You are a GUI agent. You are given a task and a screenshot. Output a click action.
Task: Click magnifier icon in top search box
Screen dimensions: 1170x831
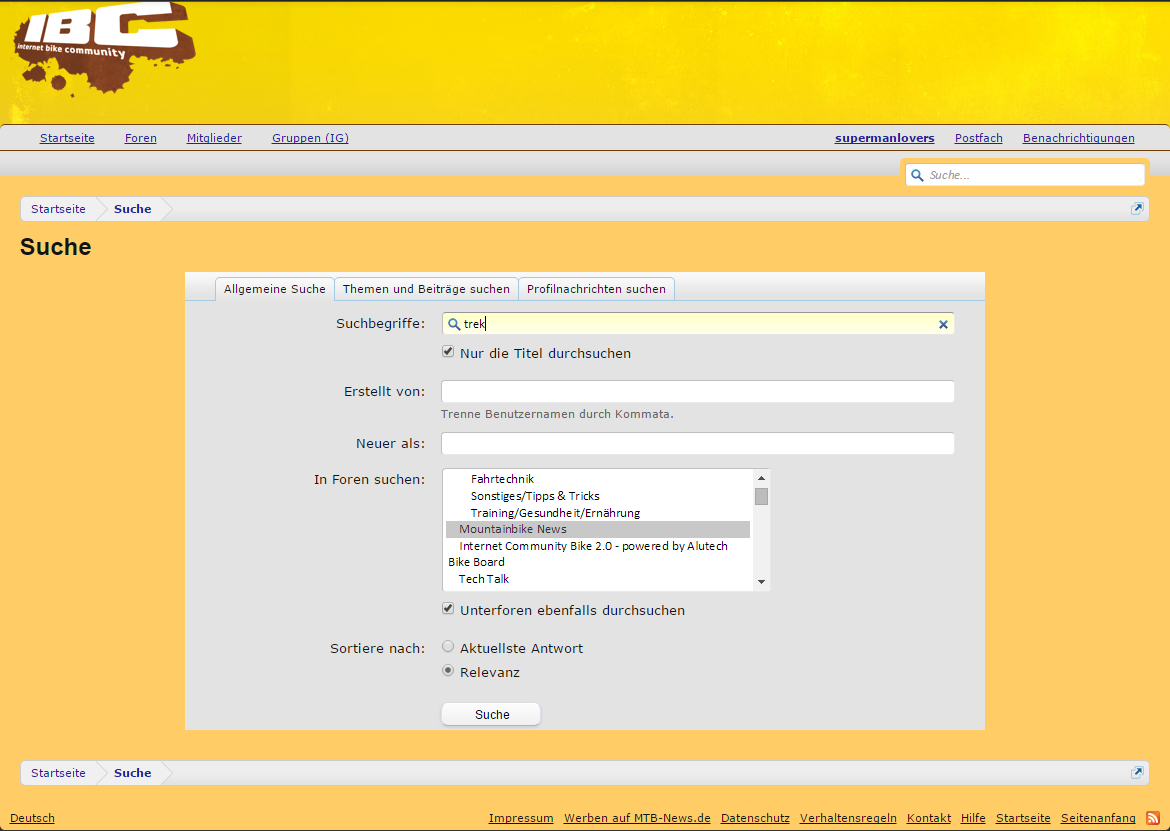coord(917,175)
